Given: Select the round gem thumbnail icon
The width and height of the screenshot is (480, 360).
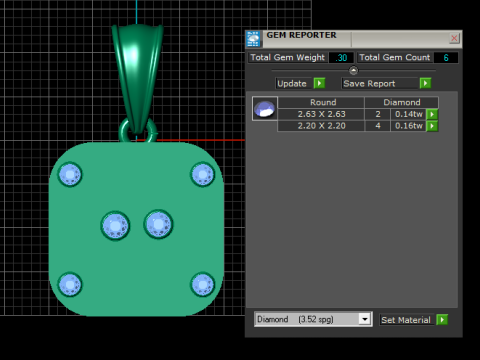Looking at the screenshot, I should pyautogui.click(x=265, y=109).
